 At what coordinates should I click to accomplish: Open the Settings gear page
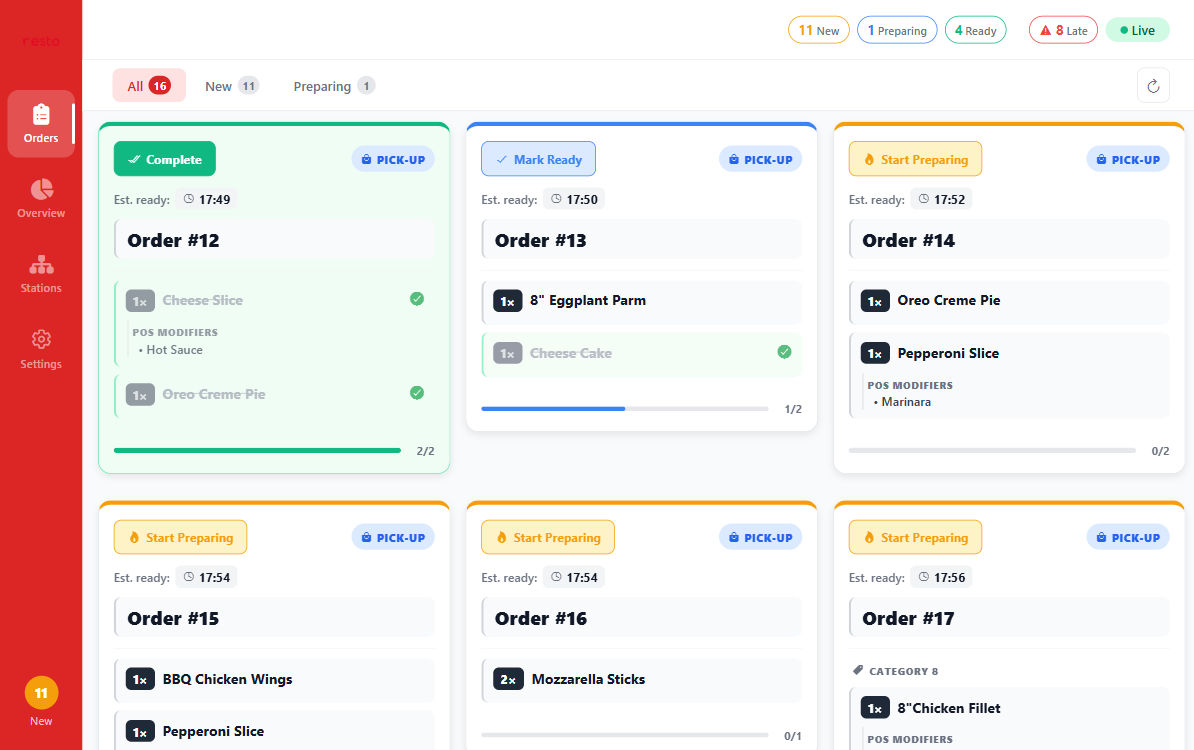pos(41,349)
